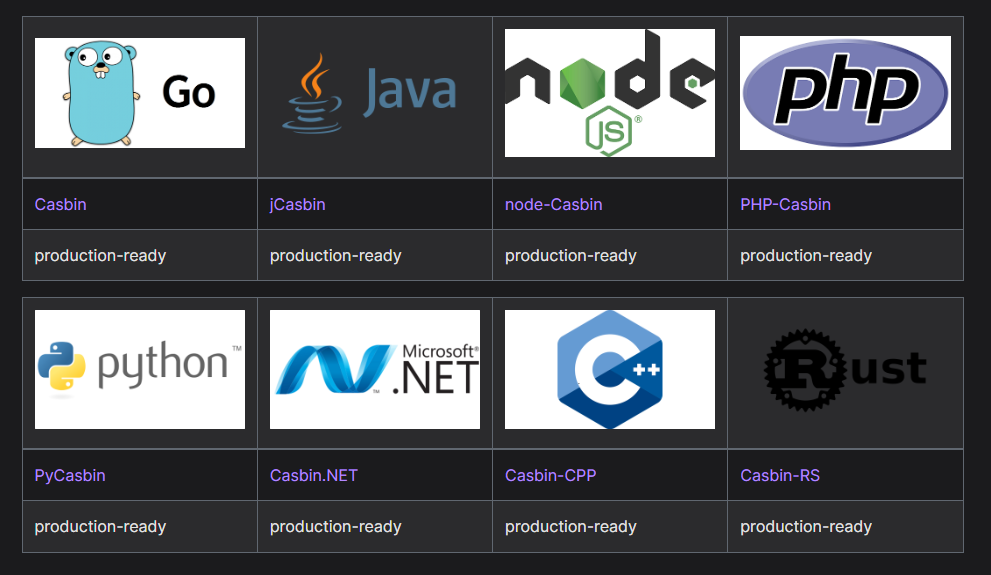The height and width of the screenshot is (575, 991).
Task: Click the Microsoft .NET logo
Action: (x=375, y=370)
